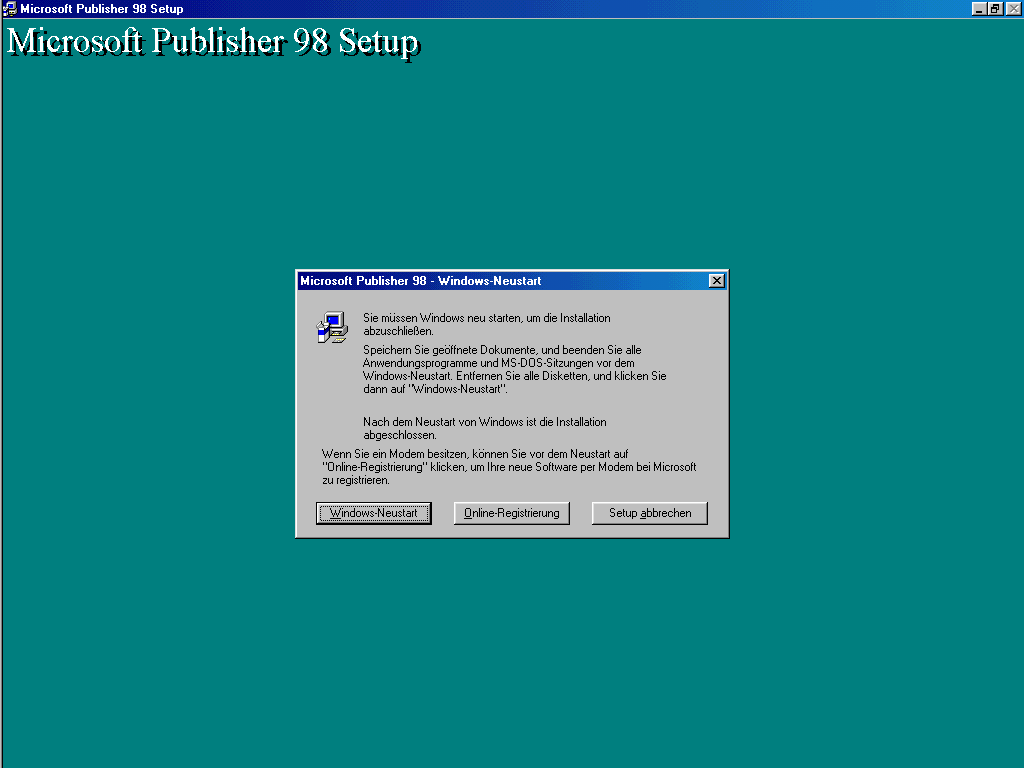Restore the Publisher 98 Setup window

[995, 8]
